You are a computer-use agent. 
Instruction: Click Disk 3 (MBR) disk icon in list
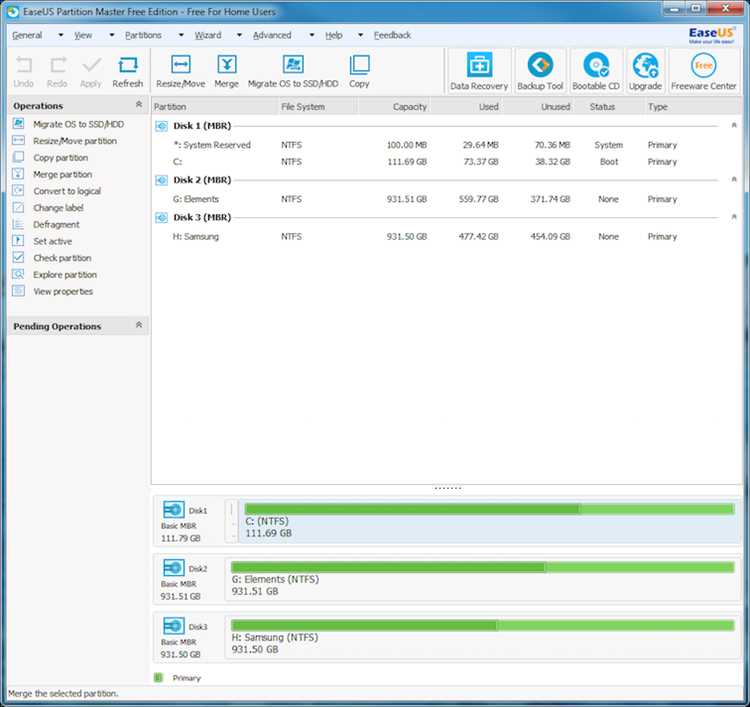[162, 218]
